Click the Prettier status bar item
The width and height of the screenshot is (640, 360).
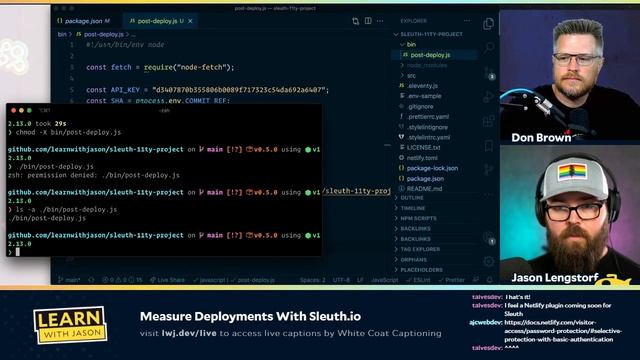[451, 280]
